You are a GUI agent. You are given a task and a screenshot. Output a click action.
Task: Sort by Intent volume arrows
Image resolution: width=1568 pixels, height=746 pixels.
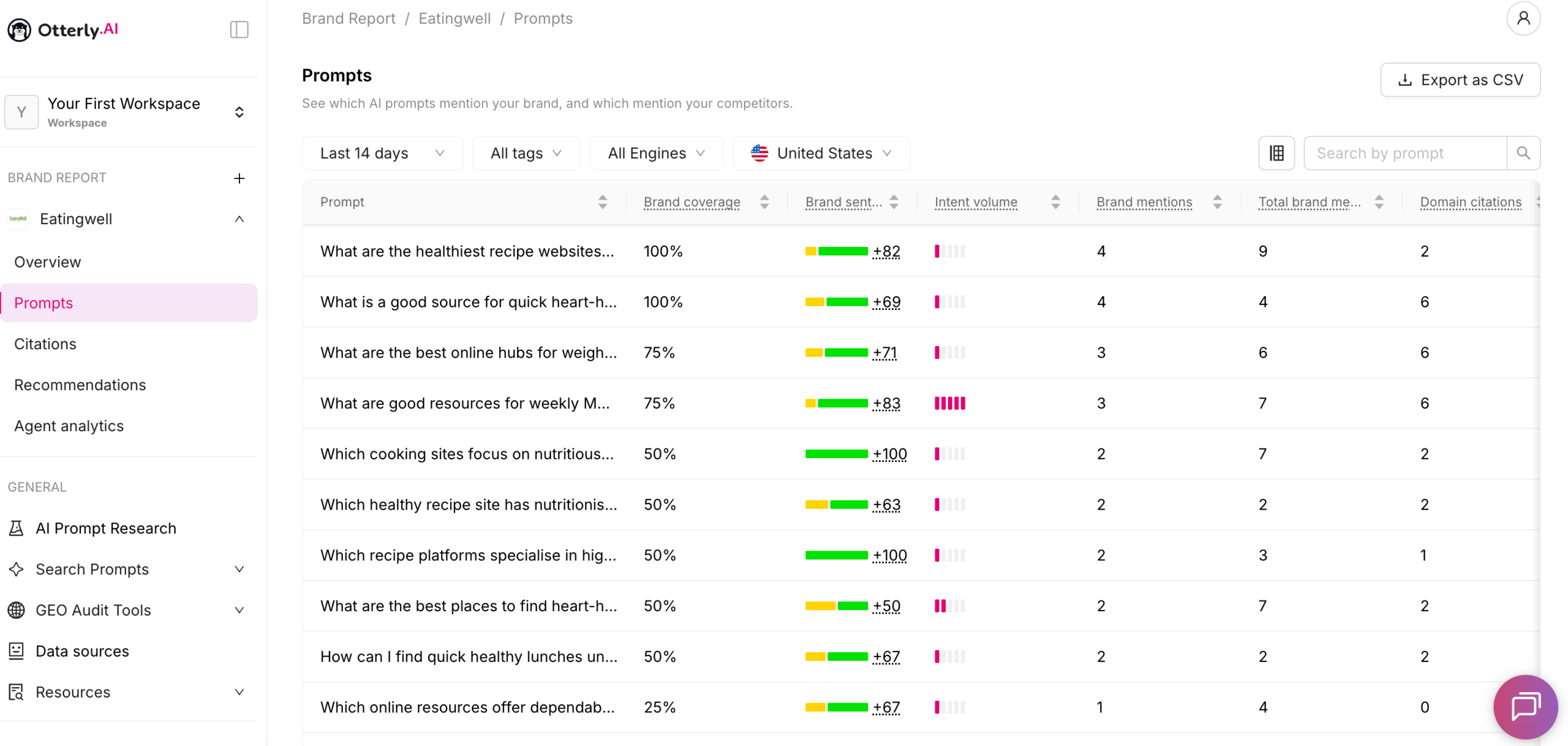pos(1055,202)
